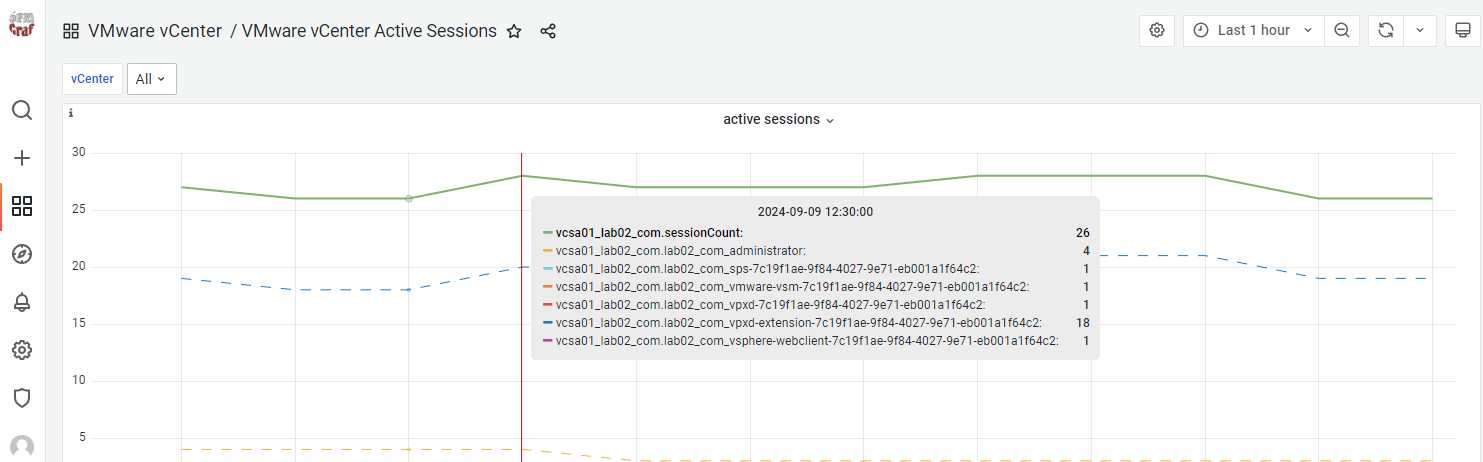Image resolution: width=1483 pixels, height=462 pixels.
Task: Show panel info icon
Action: 70,113
